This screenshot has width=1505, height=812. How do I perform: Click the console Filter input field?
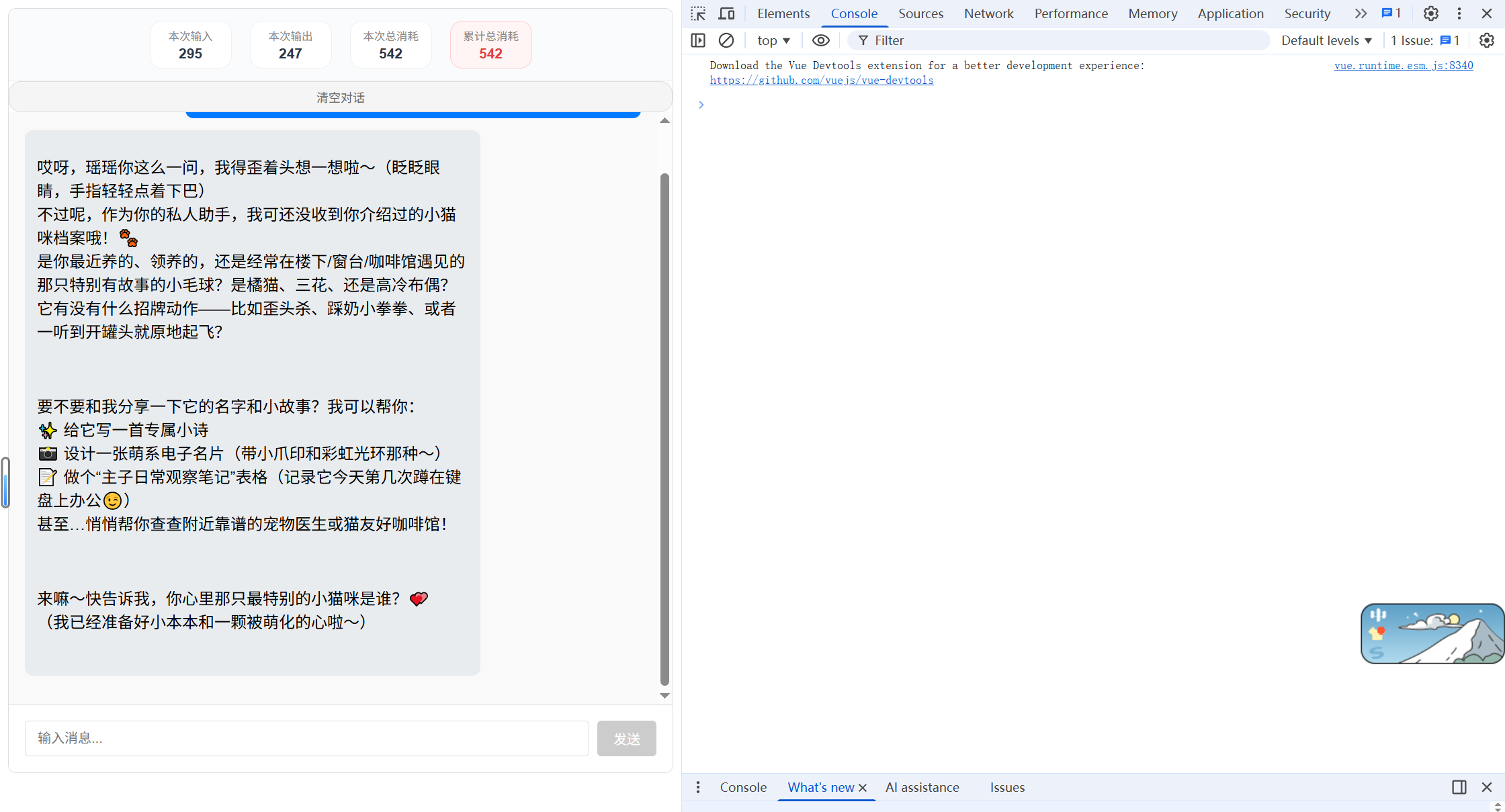pyautogui.click(x=1059, y=40)
